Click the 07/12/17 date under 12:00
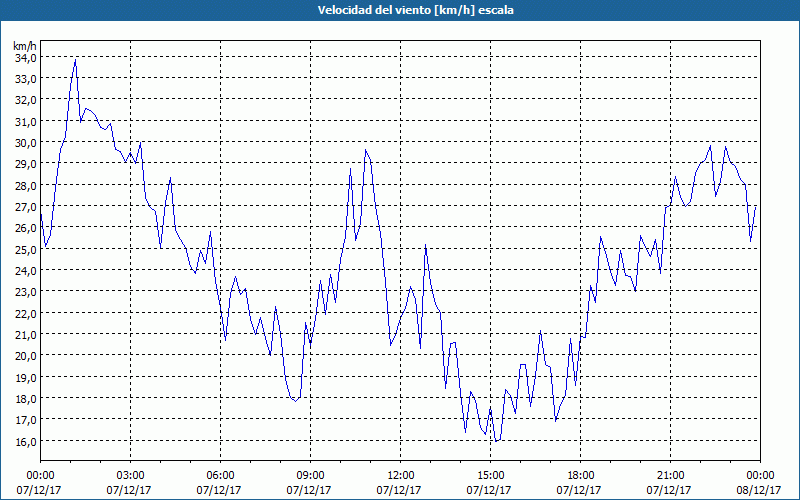This screenshot has height=500, width=800. (x=399, y=490)
